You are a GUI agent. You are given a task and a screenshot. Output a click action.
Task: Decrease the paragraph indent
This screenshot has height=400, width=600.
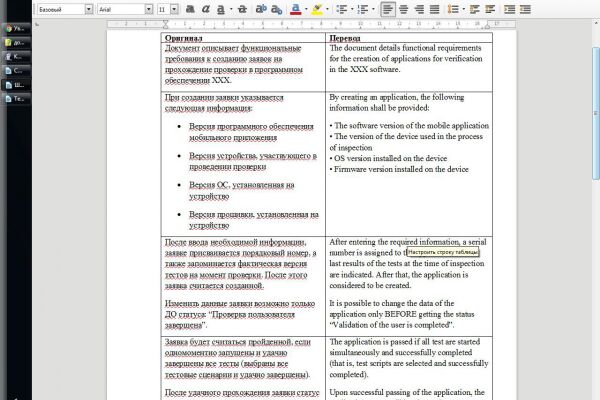point(525,9)
